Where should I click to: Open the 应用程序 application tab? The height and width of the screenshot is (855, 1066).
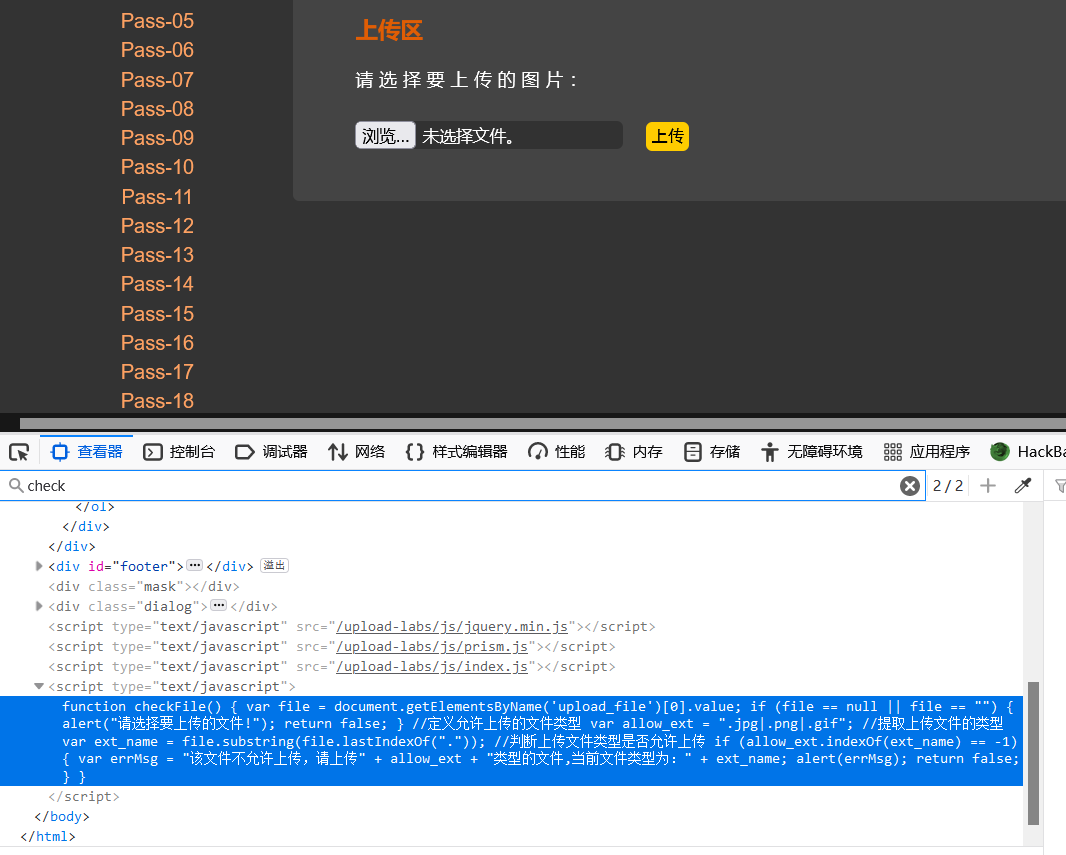[x=926, y=452]
